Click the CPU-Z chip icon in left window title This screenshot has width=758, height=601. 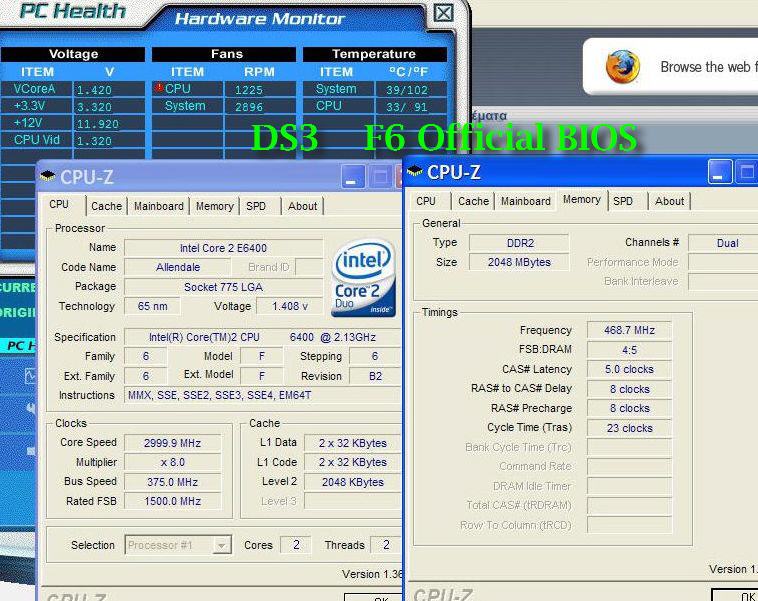(47, 176)
